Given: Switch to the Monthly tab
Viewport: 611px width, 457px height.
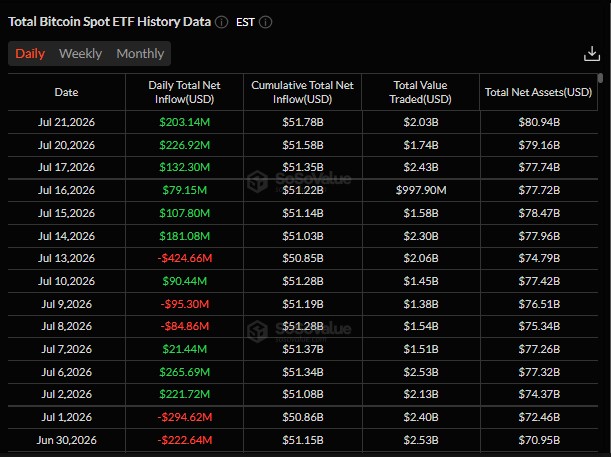Looking at the screenshot, I should point(140,53).
